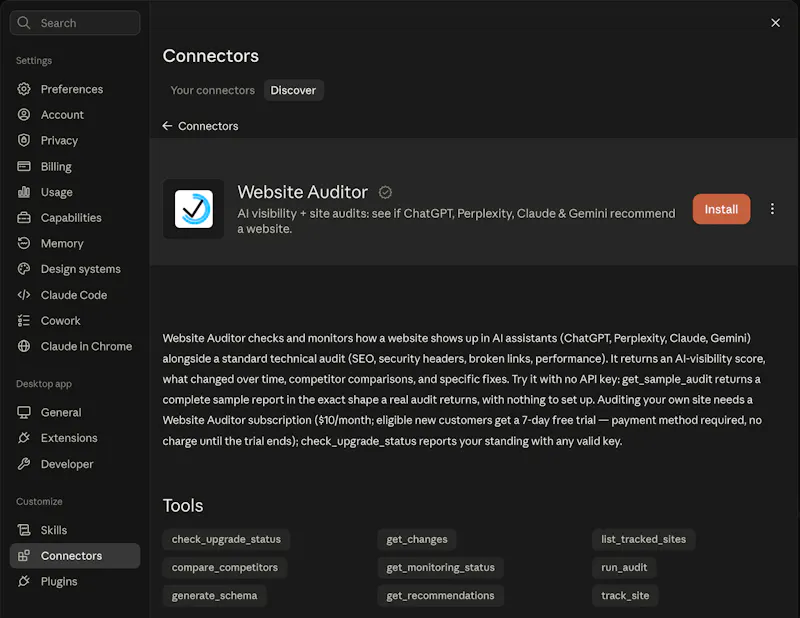This screenshot has height=618, width=800.
Task: Click the Usage bar chart icon
Action: [x=23, y=192]
